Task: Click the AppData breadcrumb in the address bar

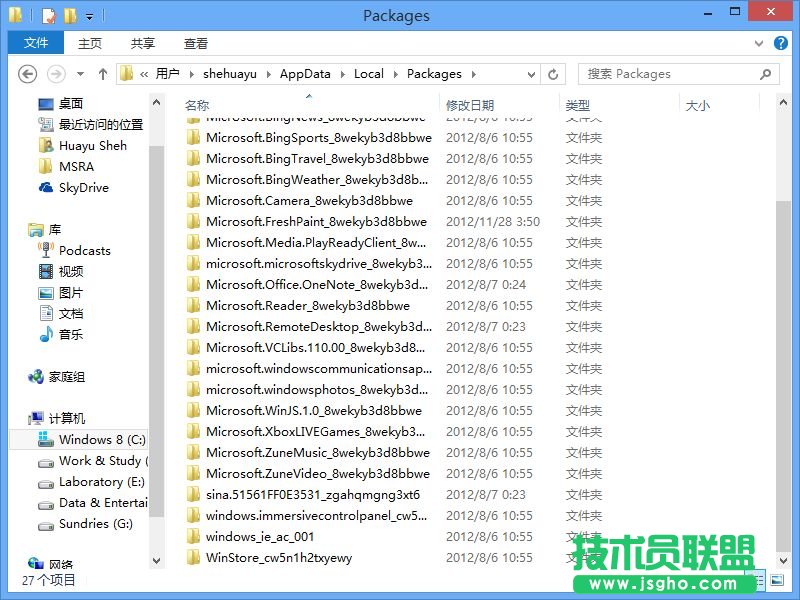Action: click(x=305, y=73)
